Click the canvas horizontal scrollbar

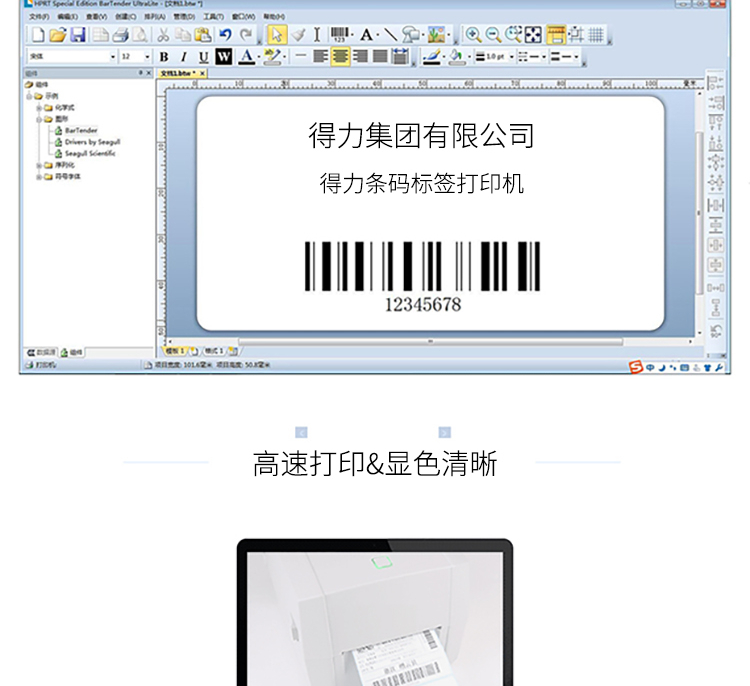430,342
